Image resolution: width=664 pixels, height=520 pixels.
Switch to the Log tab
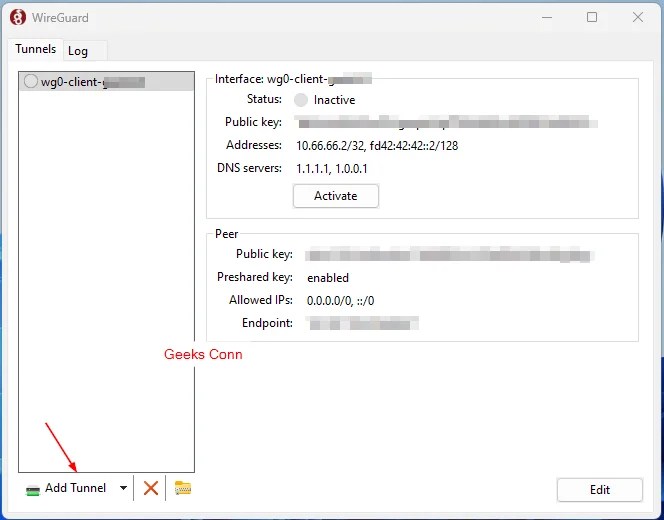(x=85, y=51)
